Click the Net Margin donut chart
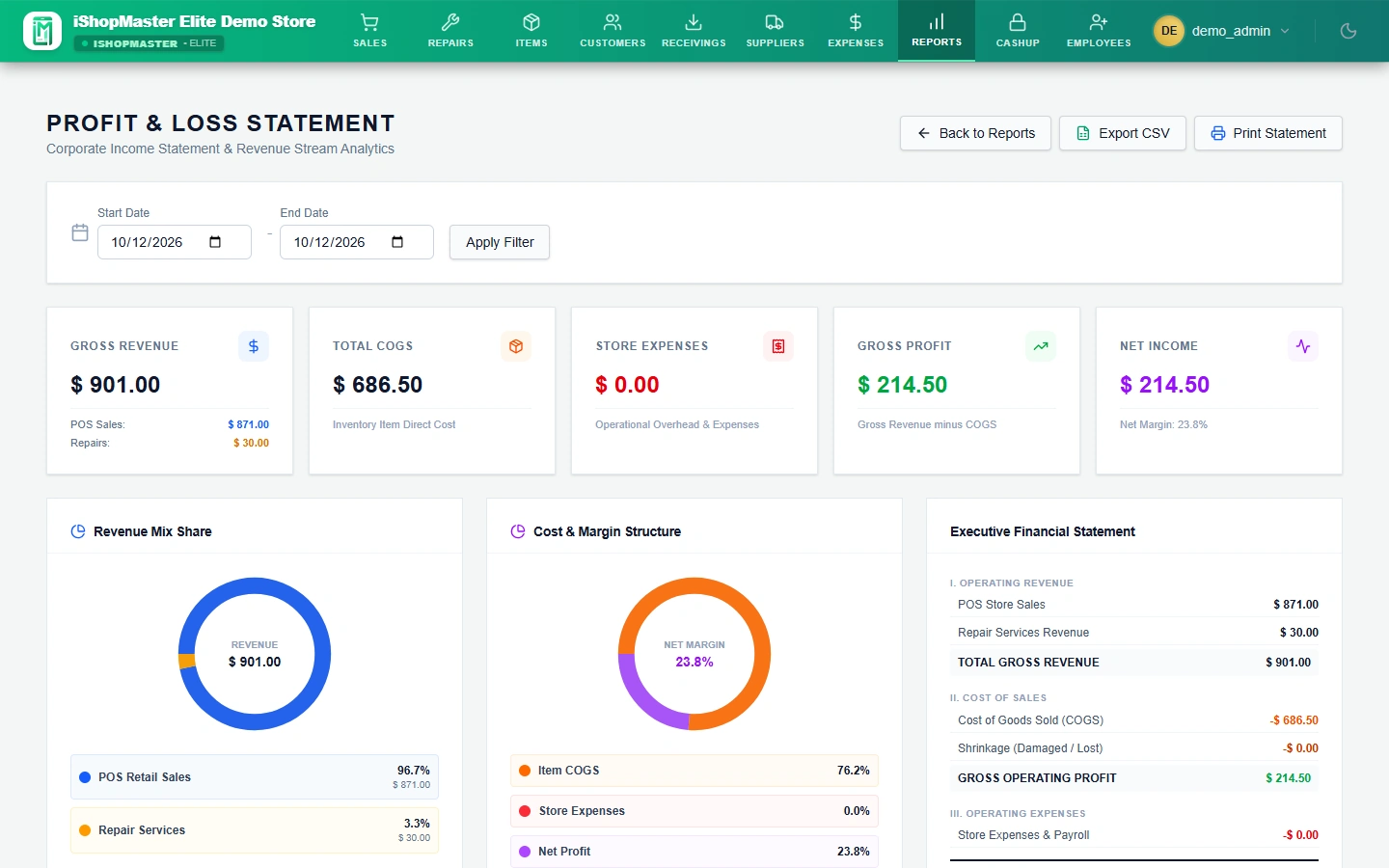 (x=694, y=654)
